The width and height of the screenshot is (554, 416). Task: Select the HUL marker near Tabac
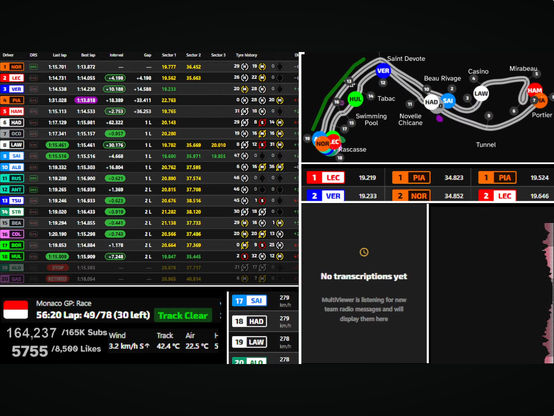point(355,99)
